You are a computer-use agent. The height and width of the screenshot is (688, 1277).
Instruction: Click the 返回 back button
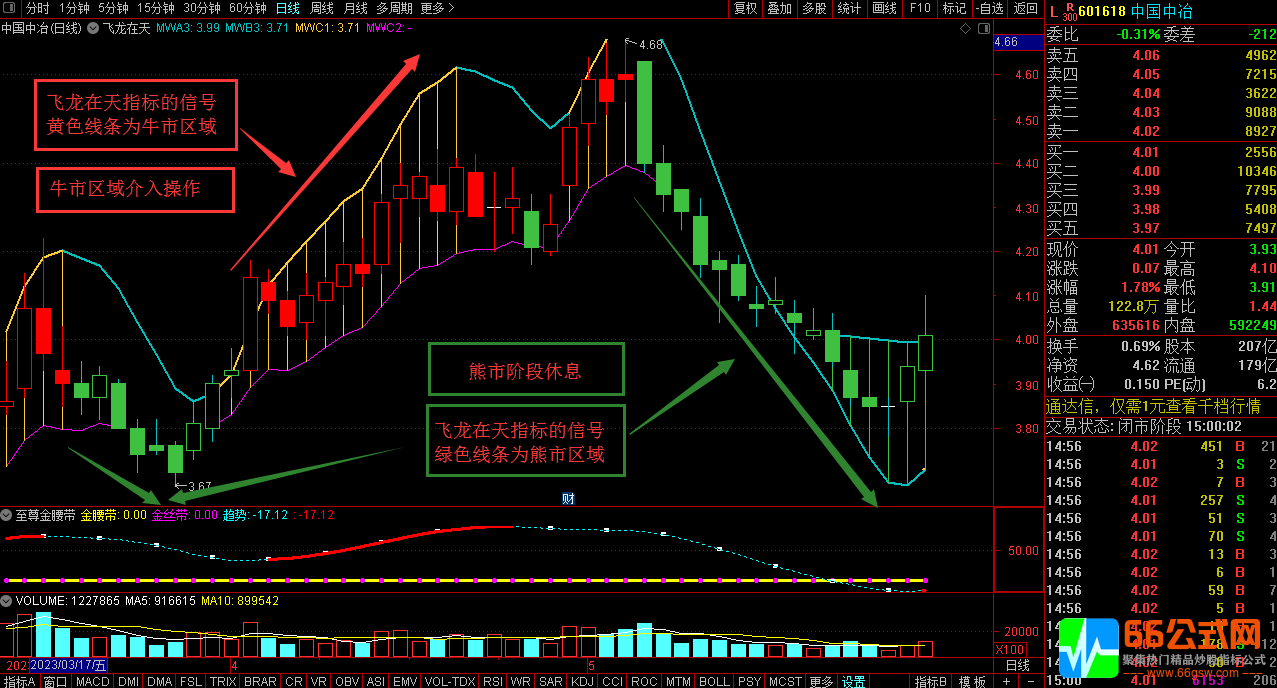click(1025, 8)
